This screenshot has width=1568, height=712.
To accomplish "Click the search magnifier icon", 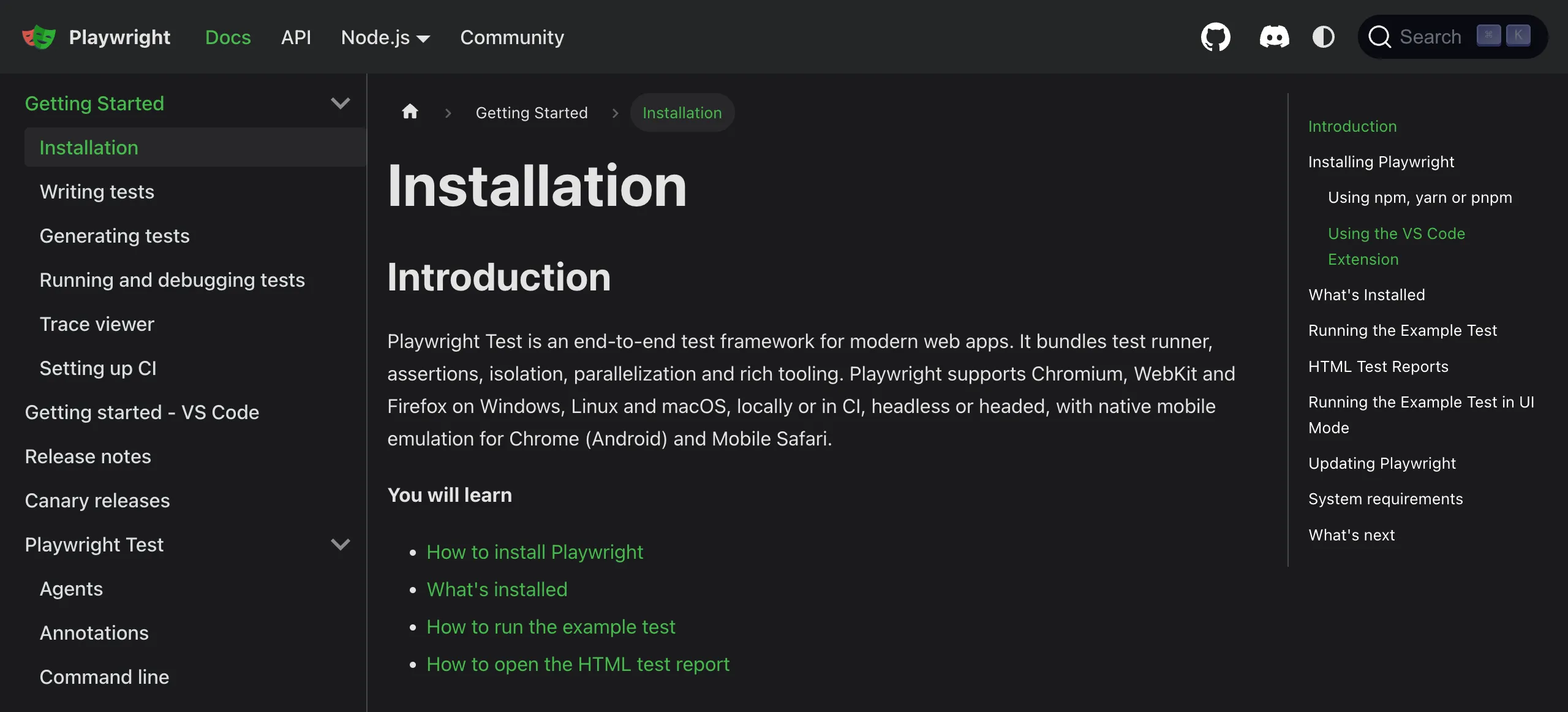I will pos(1379,37).
